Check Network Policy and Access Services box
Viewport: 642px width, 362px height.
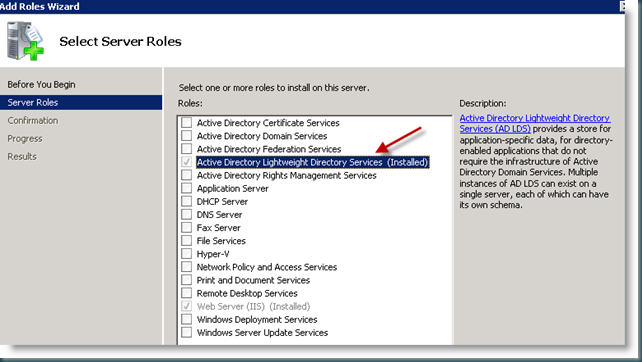pos(186,267)
